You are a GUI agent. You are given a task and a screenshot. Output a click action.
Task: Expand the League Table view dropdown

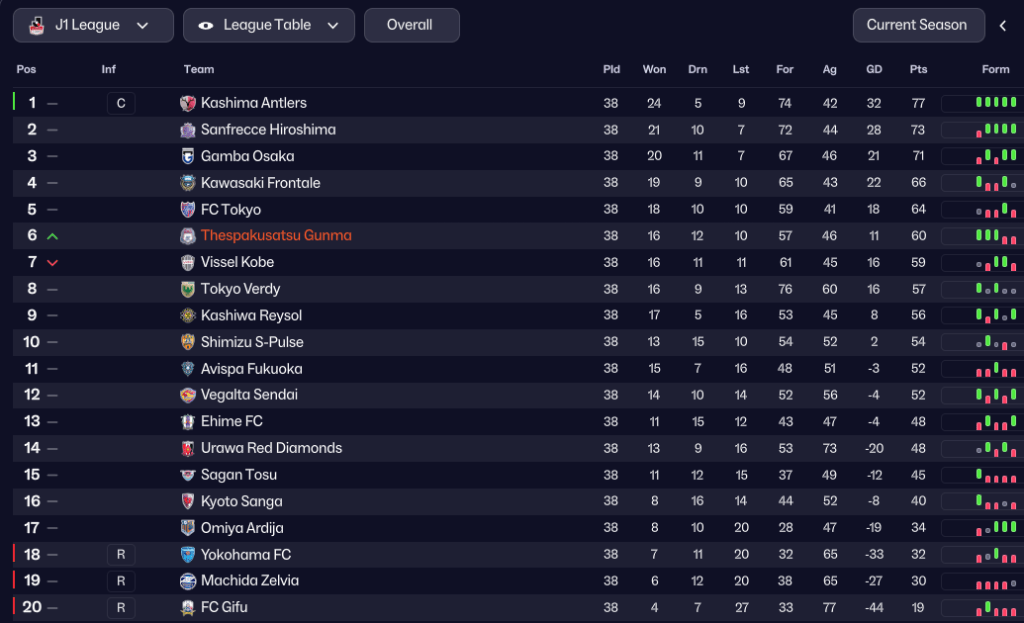coord(269,25)
